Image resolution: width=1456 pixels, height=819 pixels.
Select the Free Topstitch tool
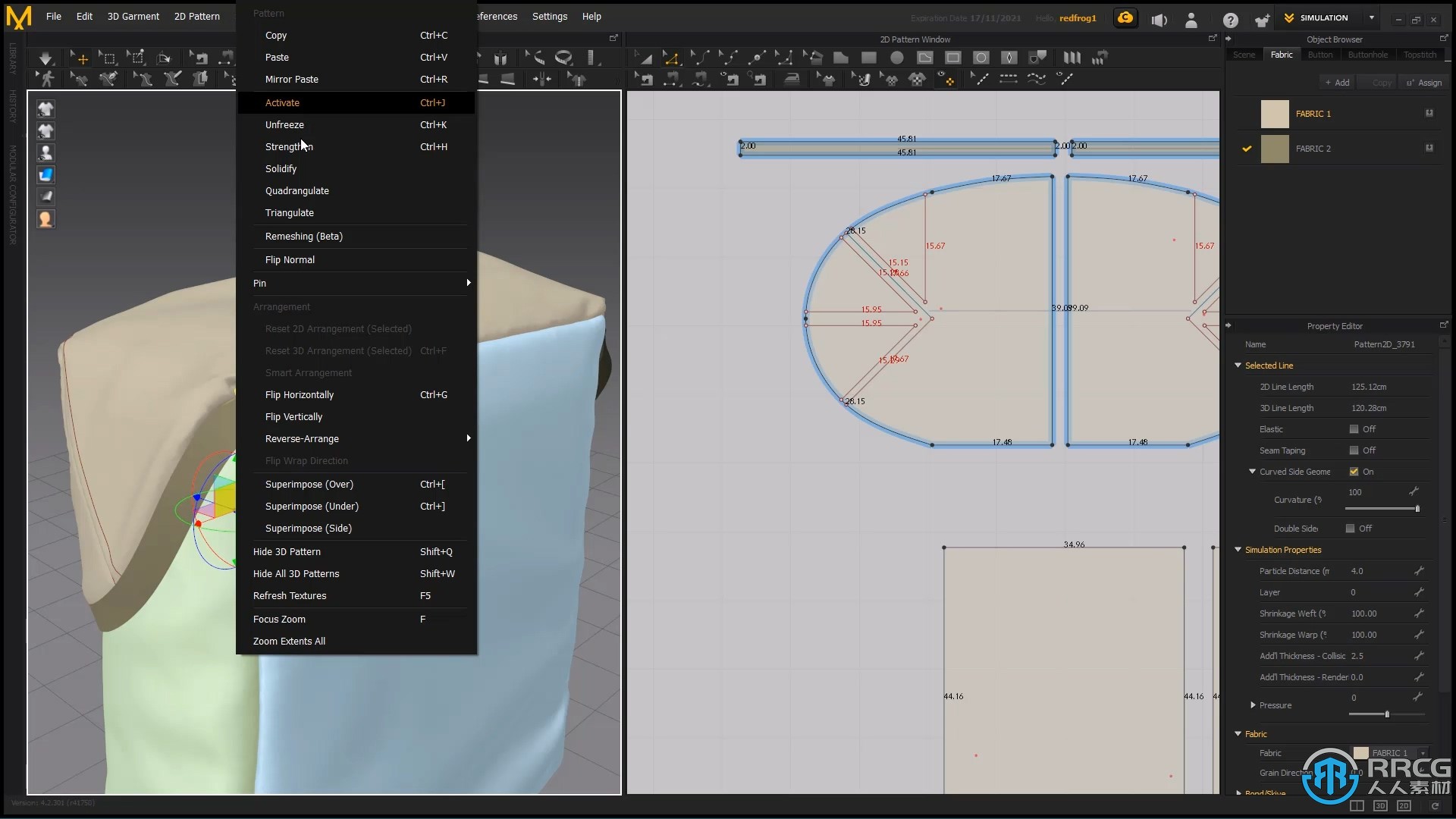1036,78
